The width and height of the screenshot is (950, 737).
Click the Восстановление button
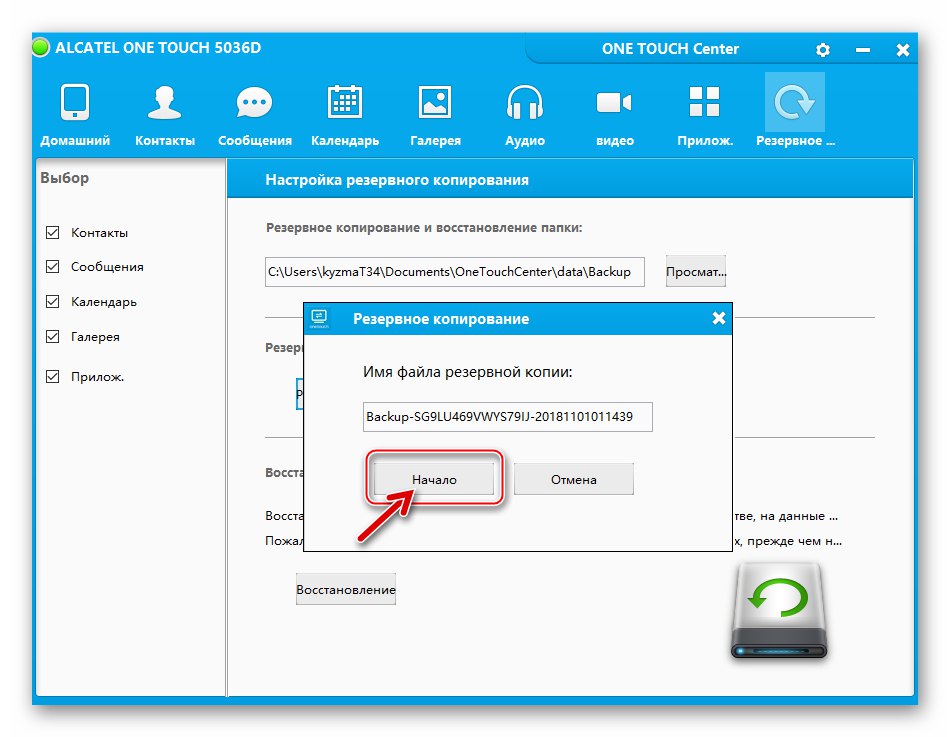coord(346,589)
